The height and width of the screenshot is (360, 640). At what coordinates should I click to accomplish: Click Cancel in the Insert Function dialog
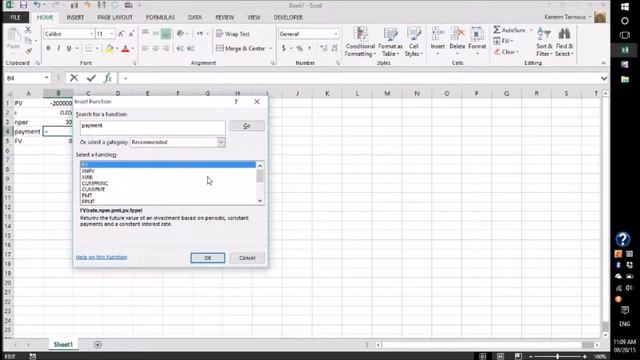[247, 258]
